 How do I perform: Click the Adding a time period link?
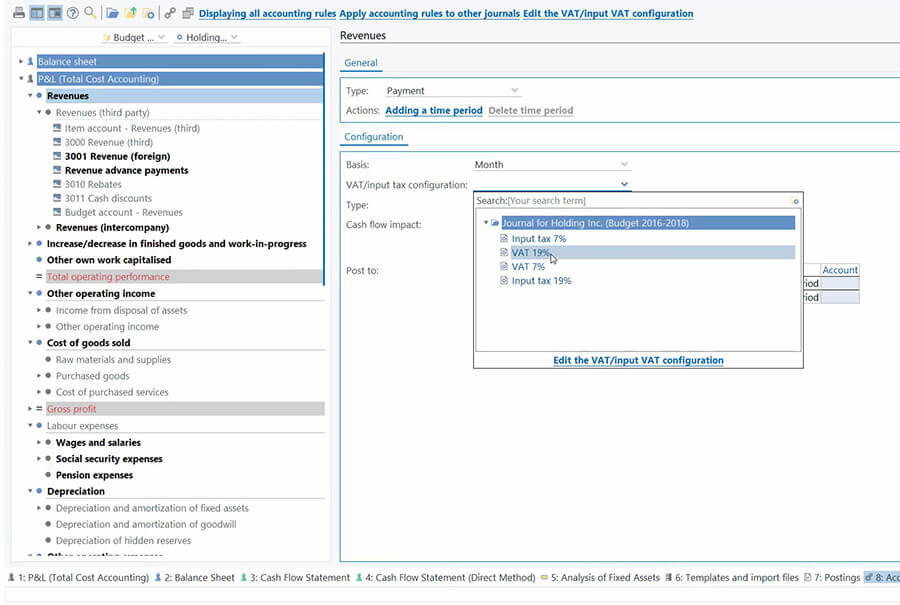[x=433, y=110]
